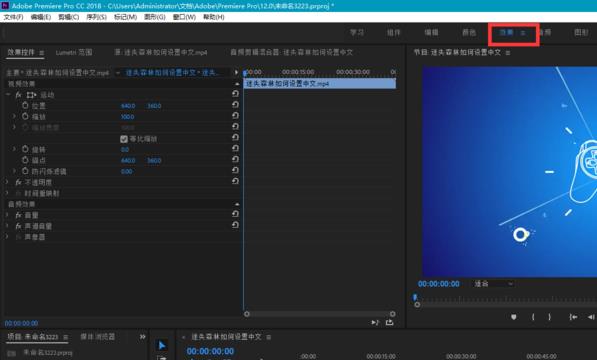Image resolution: width=597 pixels, height=360 pixels.
Task: Click the Program monitor playhead marker
Action: point(415,297)
